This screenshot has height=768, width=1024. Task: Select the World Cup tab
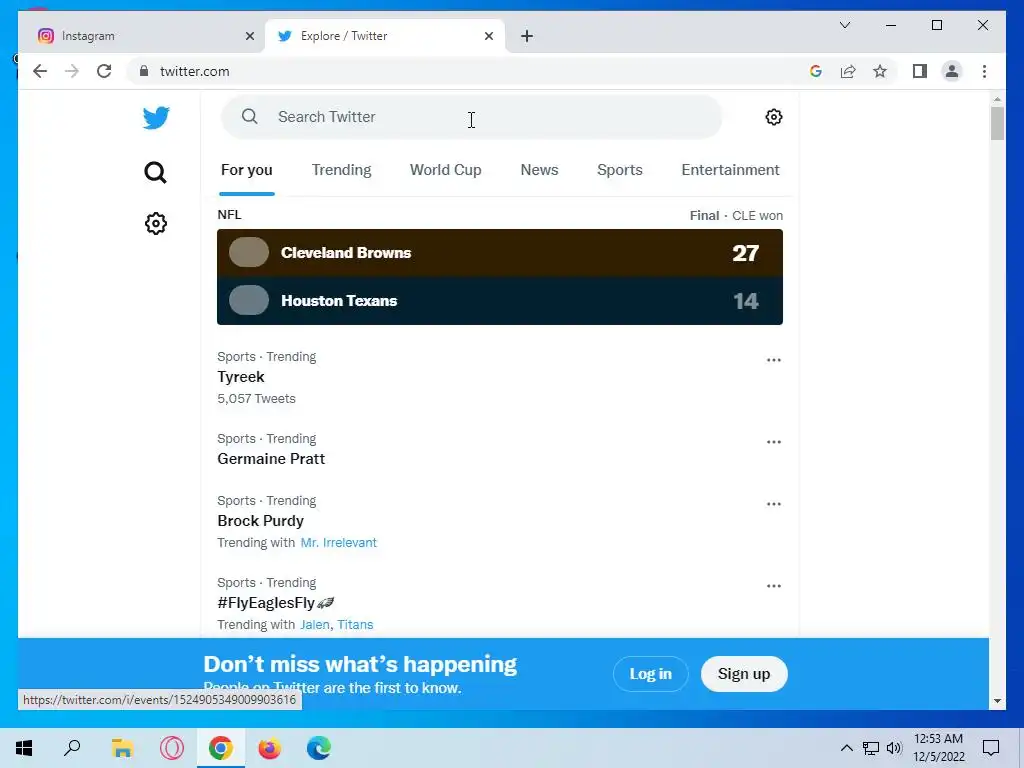coord(445,170)
